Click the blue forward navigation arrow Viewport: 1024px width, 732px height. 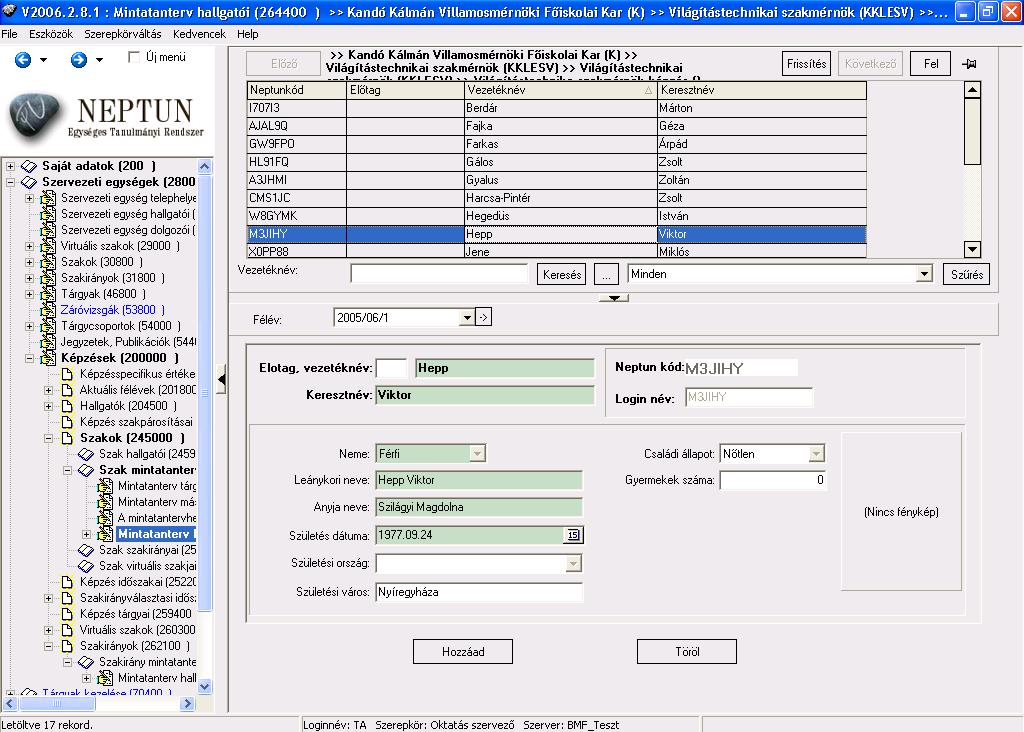(x=78, y=60)
